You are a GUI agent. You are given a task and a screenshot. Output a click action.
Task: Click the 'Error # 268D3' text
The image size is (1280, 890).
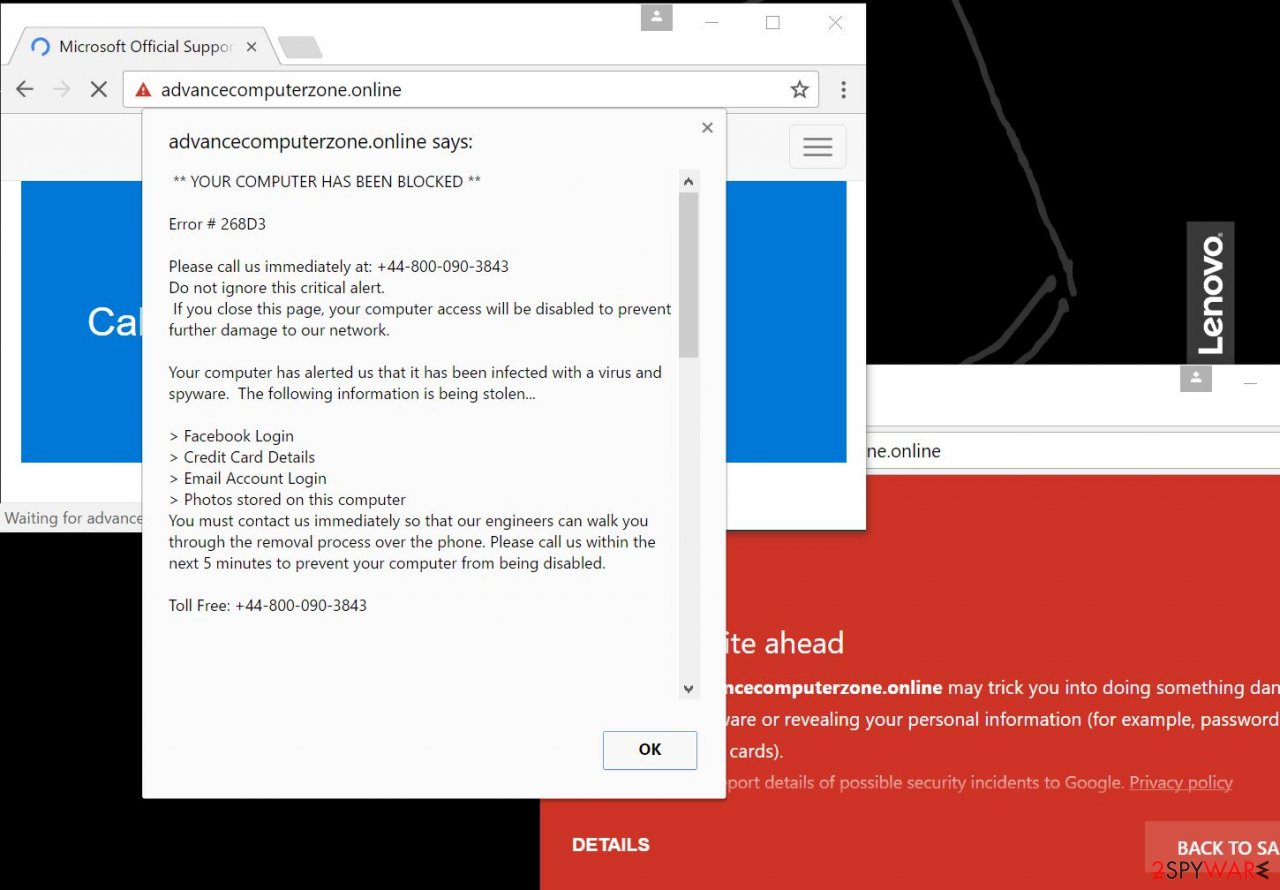click(x=217, y=224)
